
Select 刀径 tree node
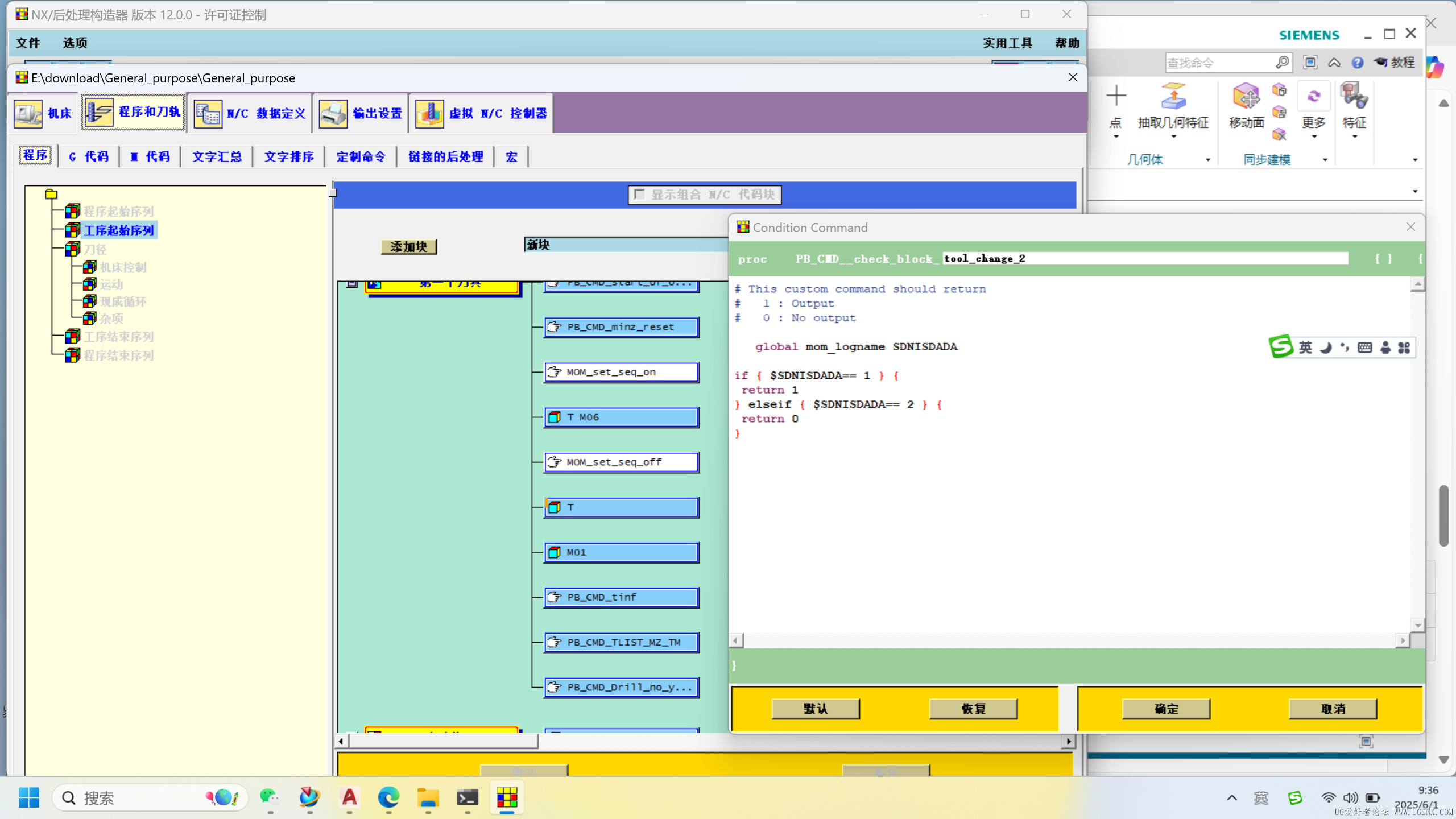click(95, 249)
